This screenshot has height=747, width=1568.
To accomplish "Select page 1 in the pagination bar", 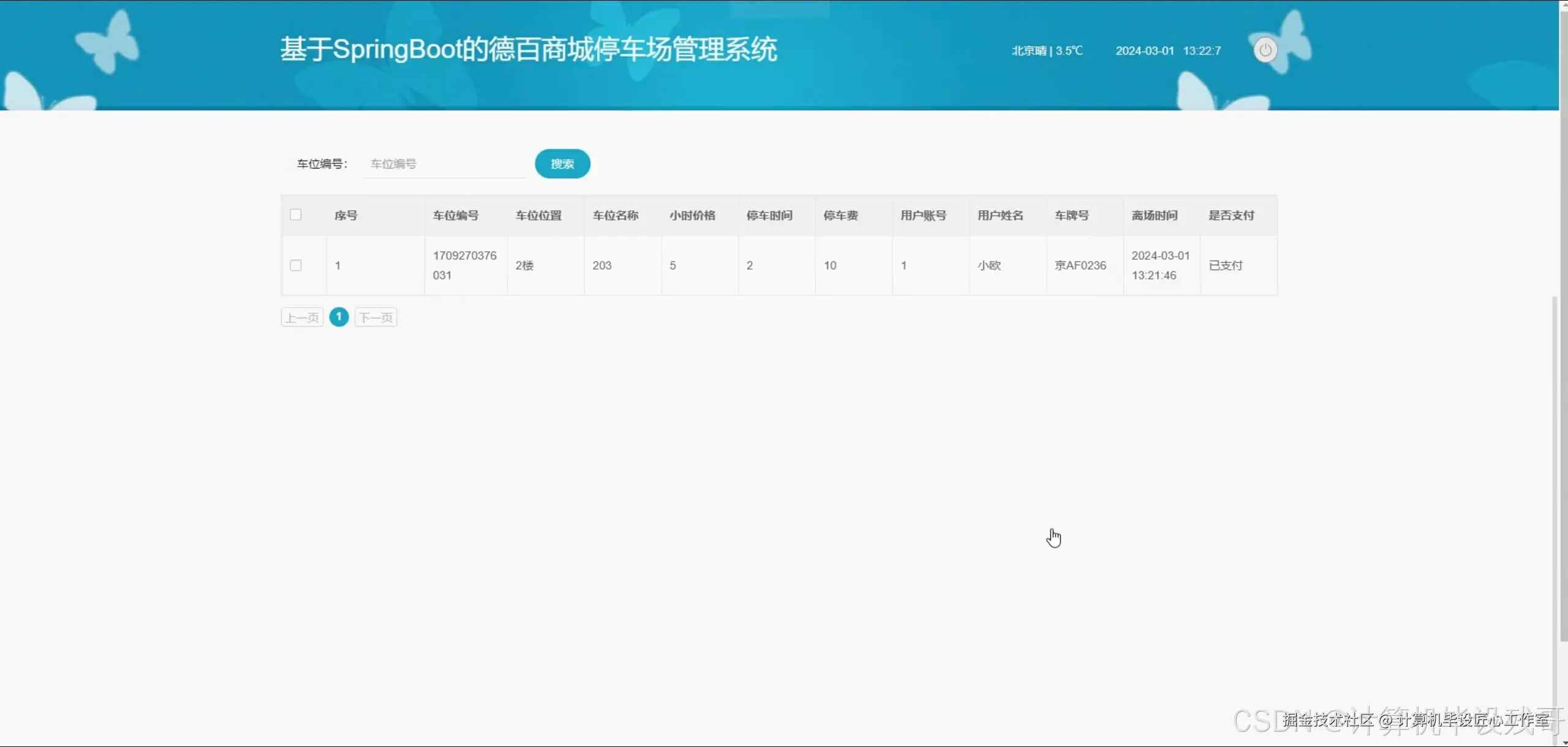I will pyautogui.click(x=339, y=317).
